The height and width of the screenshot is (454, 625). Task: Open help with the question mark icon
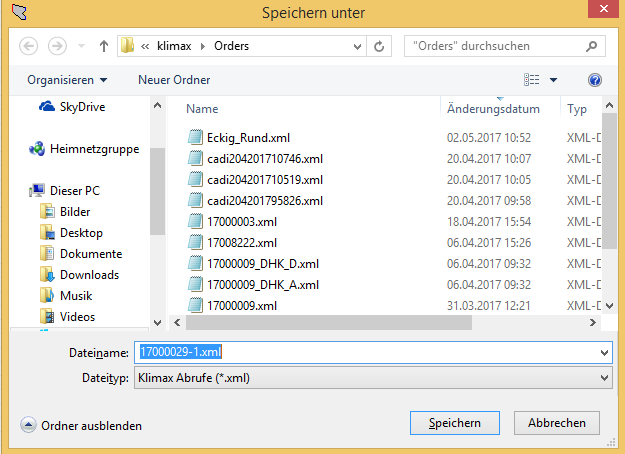coord(595,80)
